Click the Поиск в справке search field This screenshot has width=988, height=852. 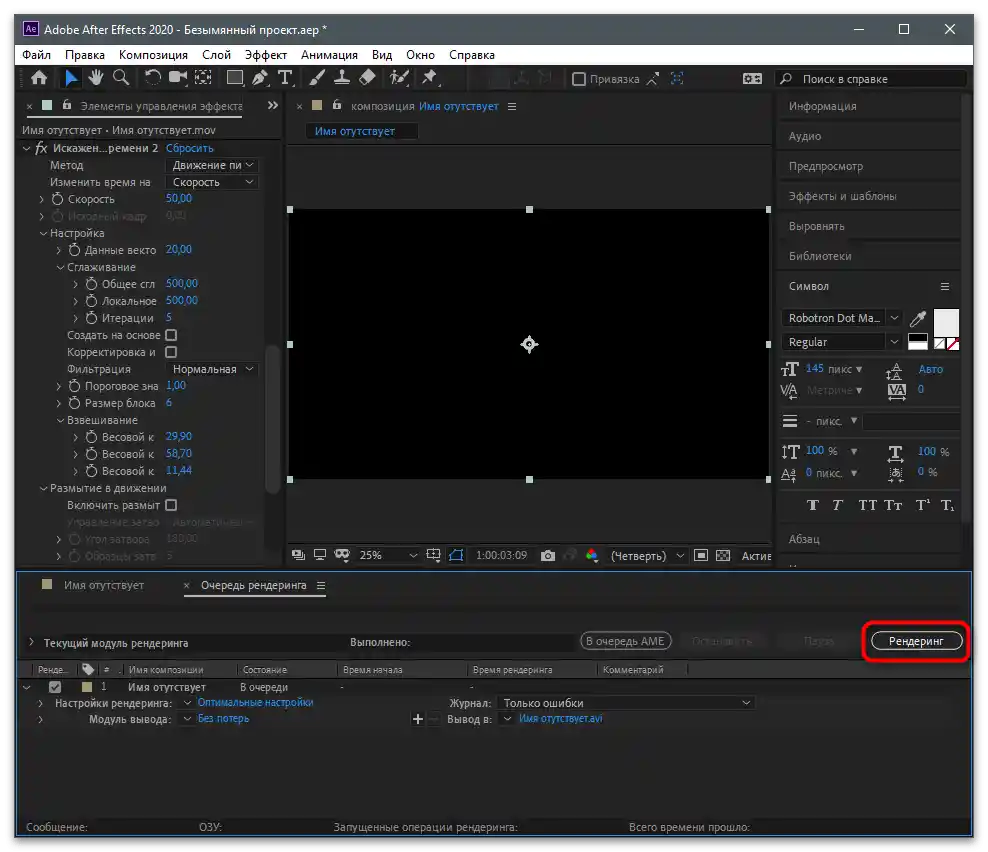pyautogui.click(x=880, y=79)
